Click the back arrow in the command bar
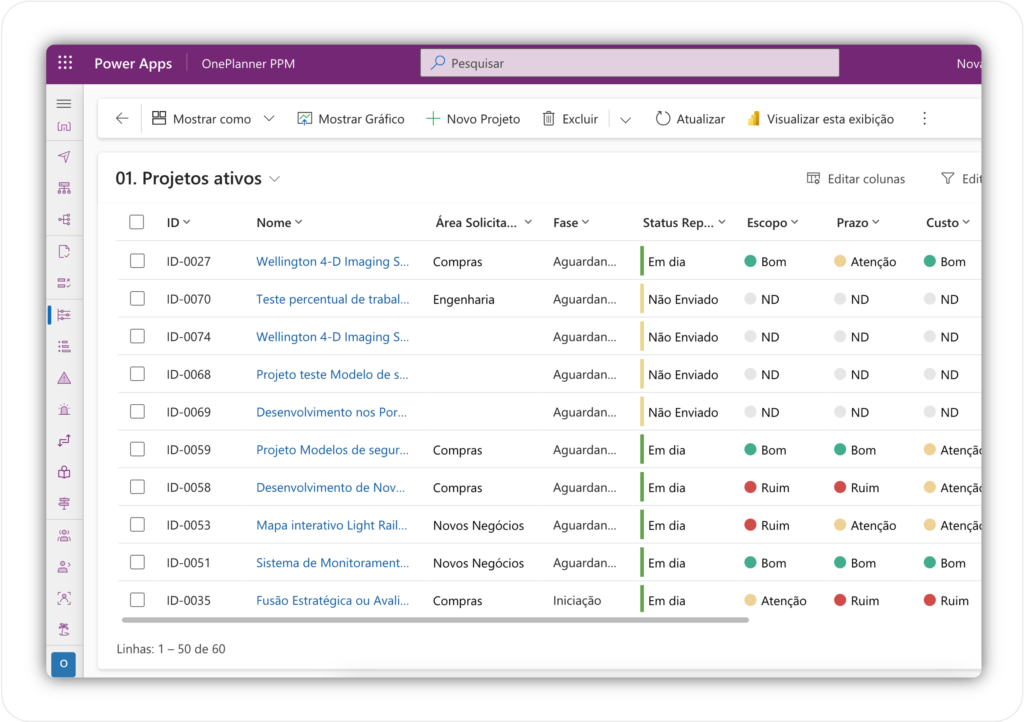1024x722 pixels. [x=121, y=118]
